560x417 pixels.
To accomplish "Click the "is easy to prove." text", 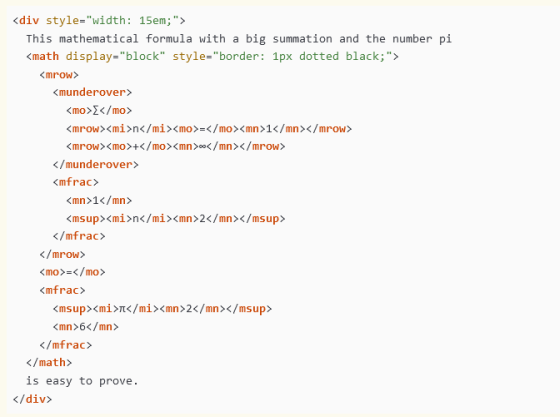I will [x=82, y=381].
